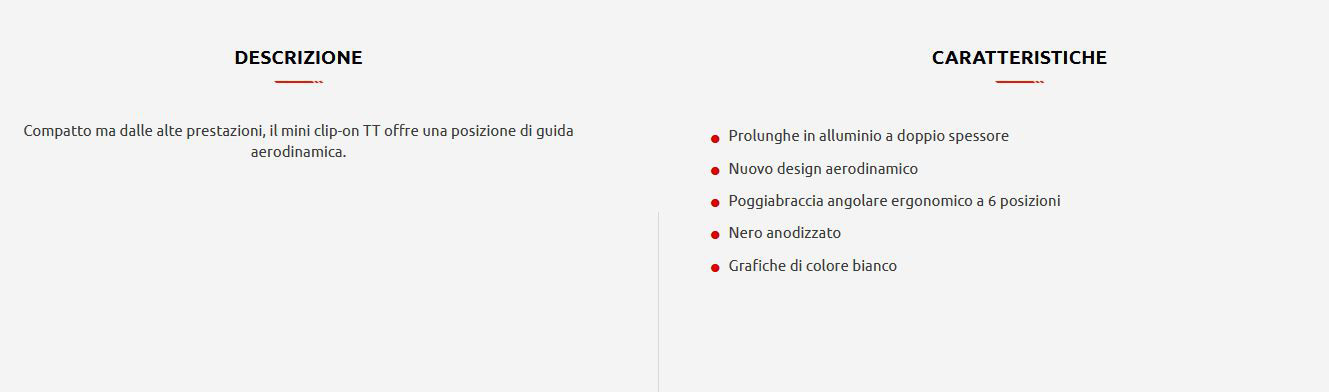The image size is (1329, 392).
Task: Click red bullet beside Nuovo design aerodinamico
Action: pos(715,170)
